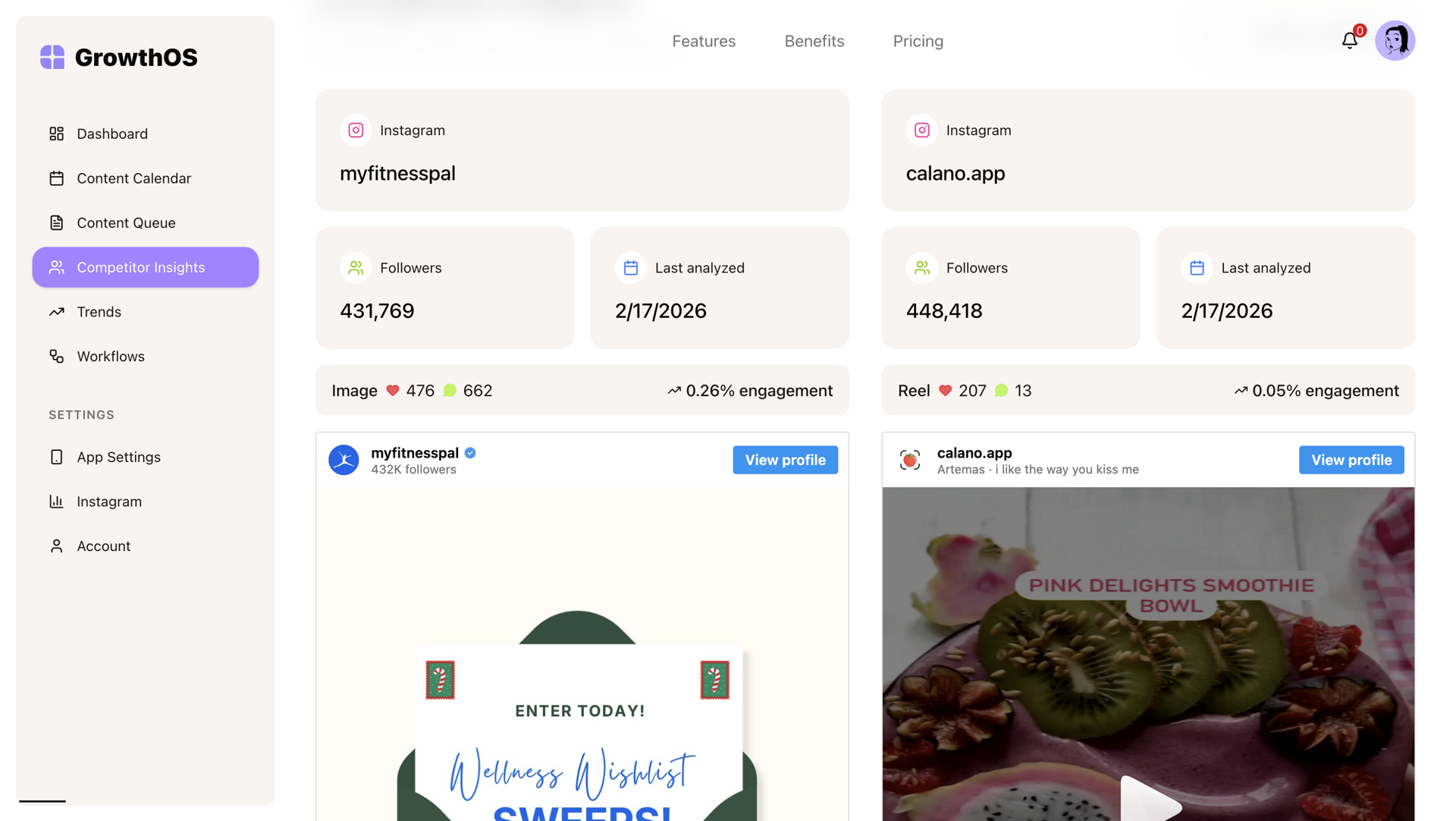Click the Instagram icon on the myfitnesspal card

355,130
